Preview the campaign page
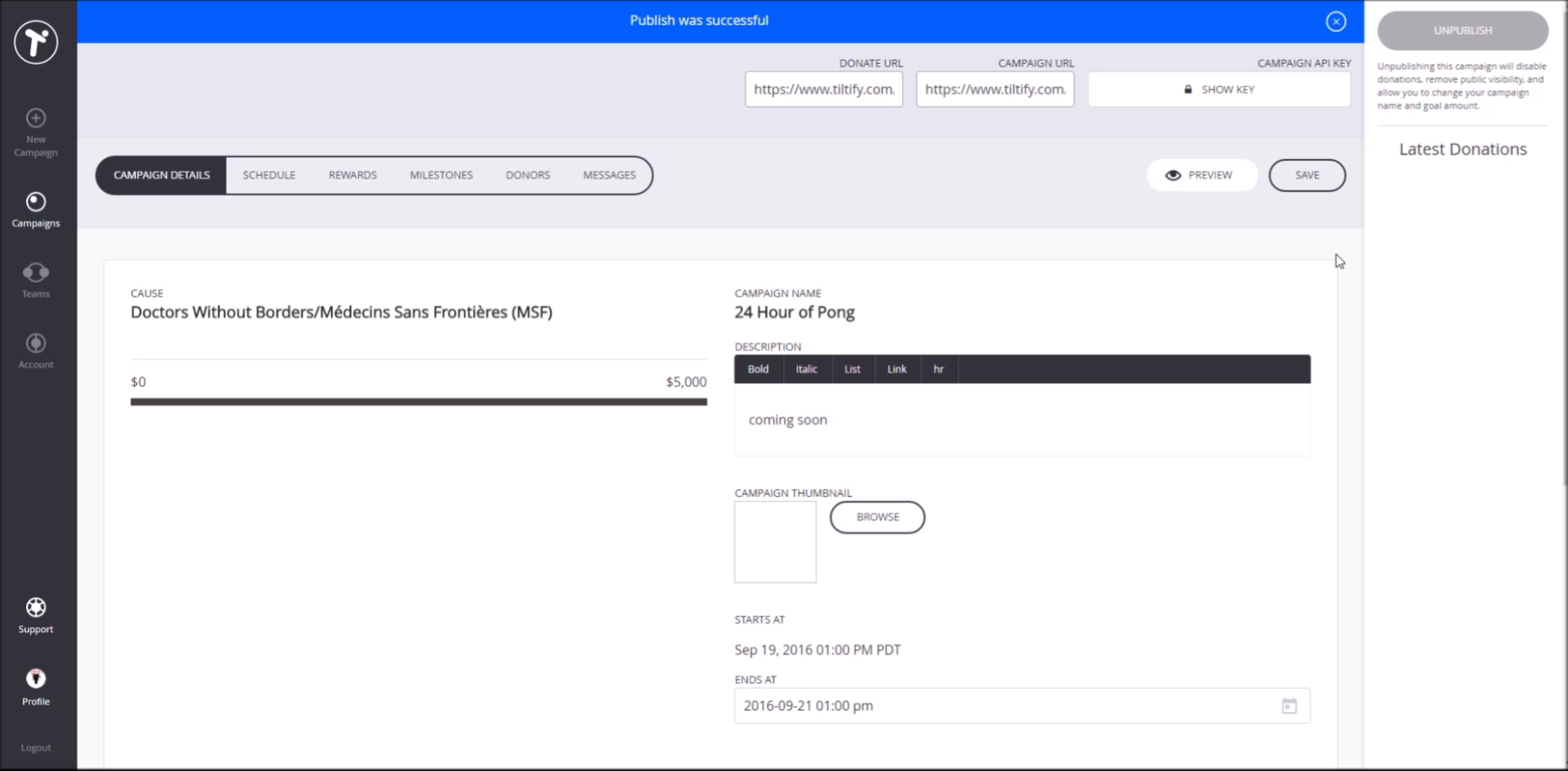The height and width of the screenshot is (771, 1568). [x=1202, y=175]
